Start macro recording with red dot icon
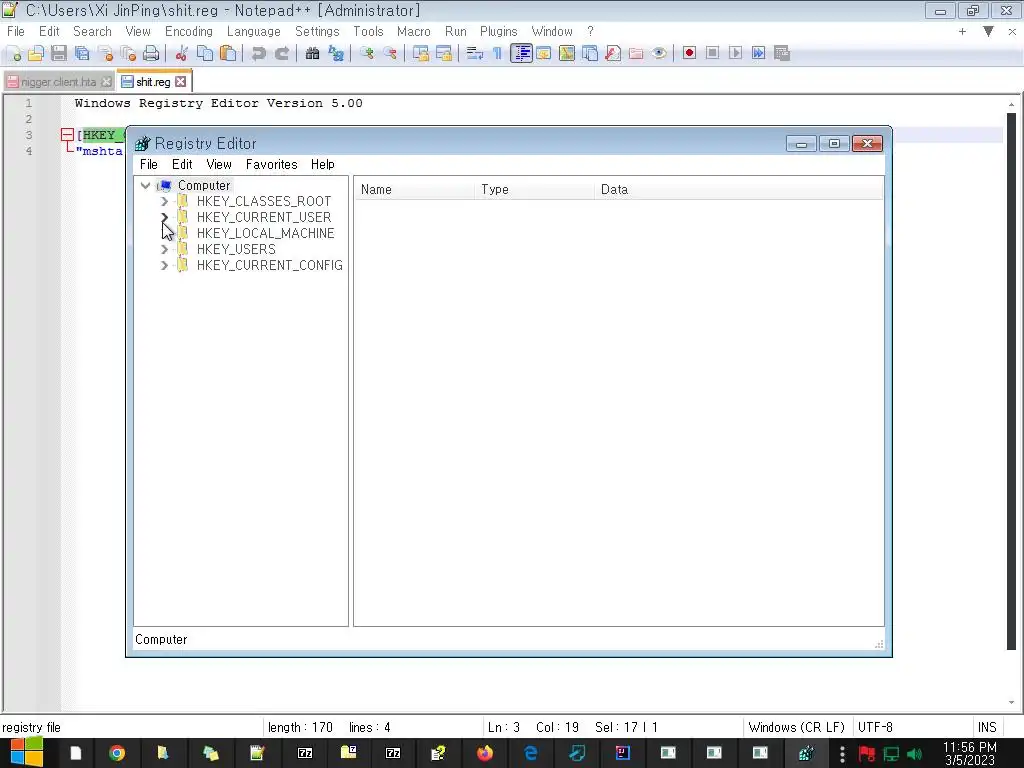 [689, 54]
